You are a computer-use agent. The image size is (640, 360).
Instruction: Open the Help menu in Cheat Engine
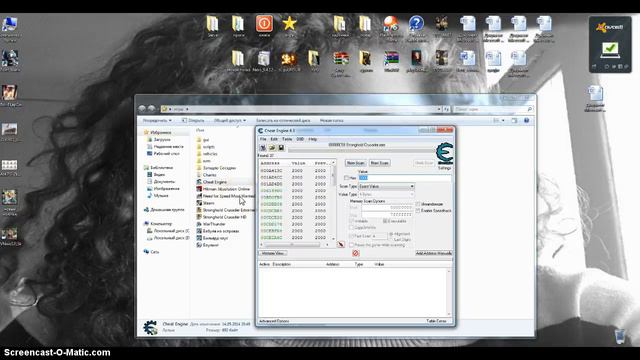(313, 139)
